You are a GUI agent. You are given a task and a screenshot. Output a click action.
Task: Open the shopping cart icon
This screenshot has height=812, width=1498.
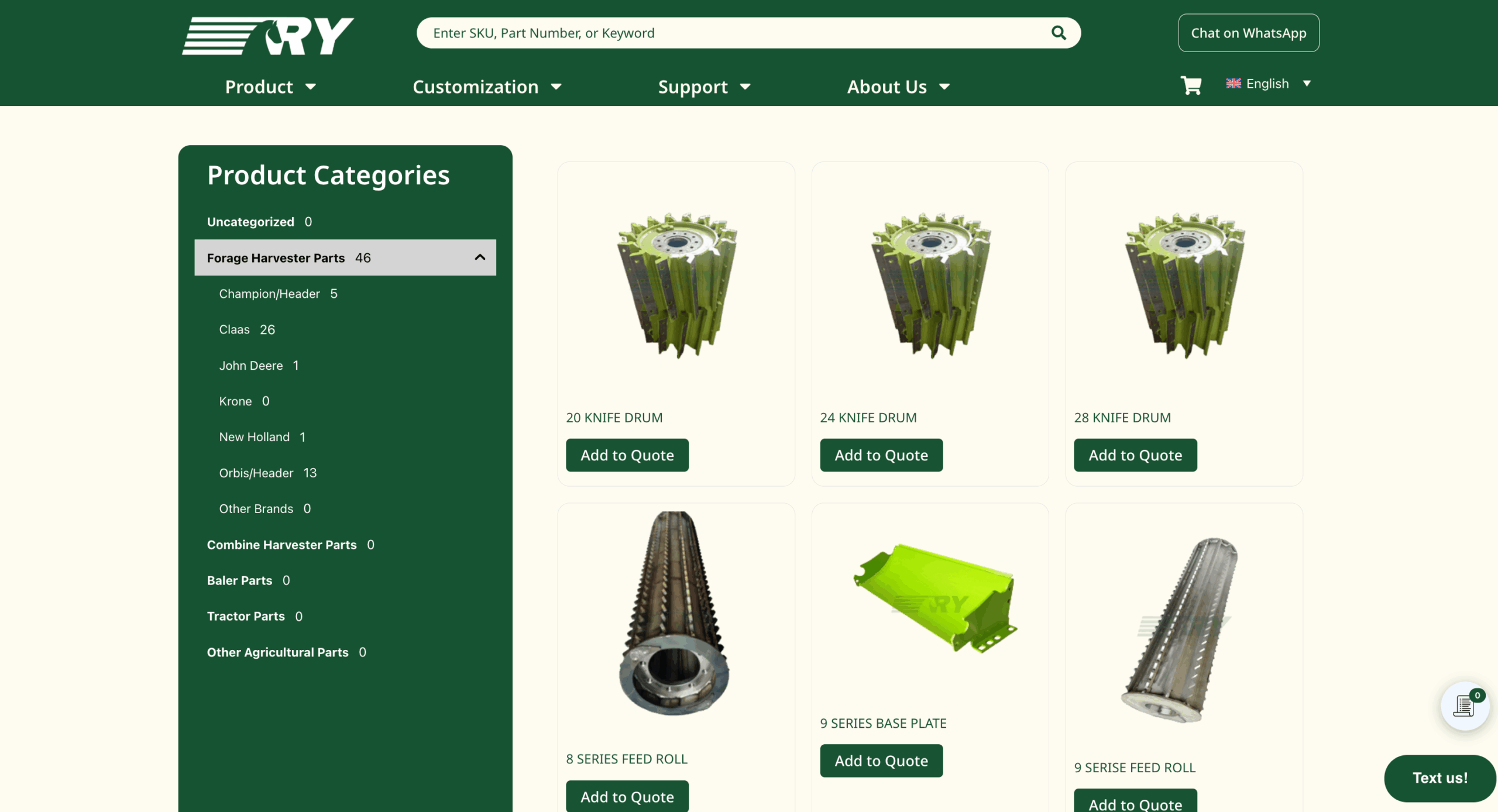1191,85
